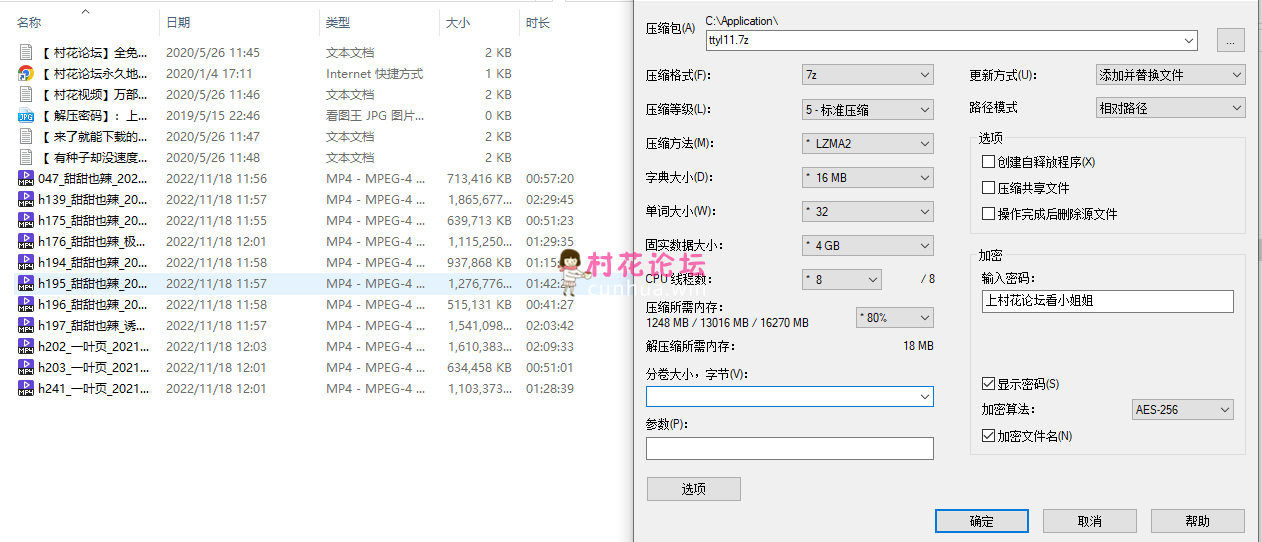Viewport: 1262px width, 542px height.
Task: Open the 压缩格式 dropdown showing 7z
Action: 867,75
